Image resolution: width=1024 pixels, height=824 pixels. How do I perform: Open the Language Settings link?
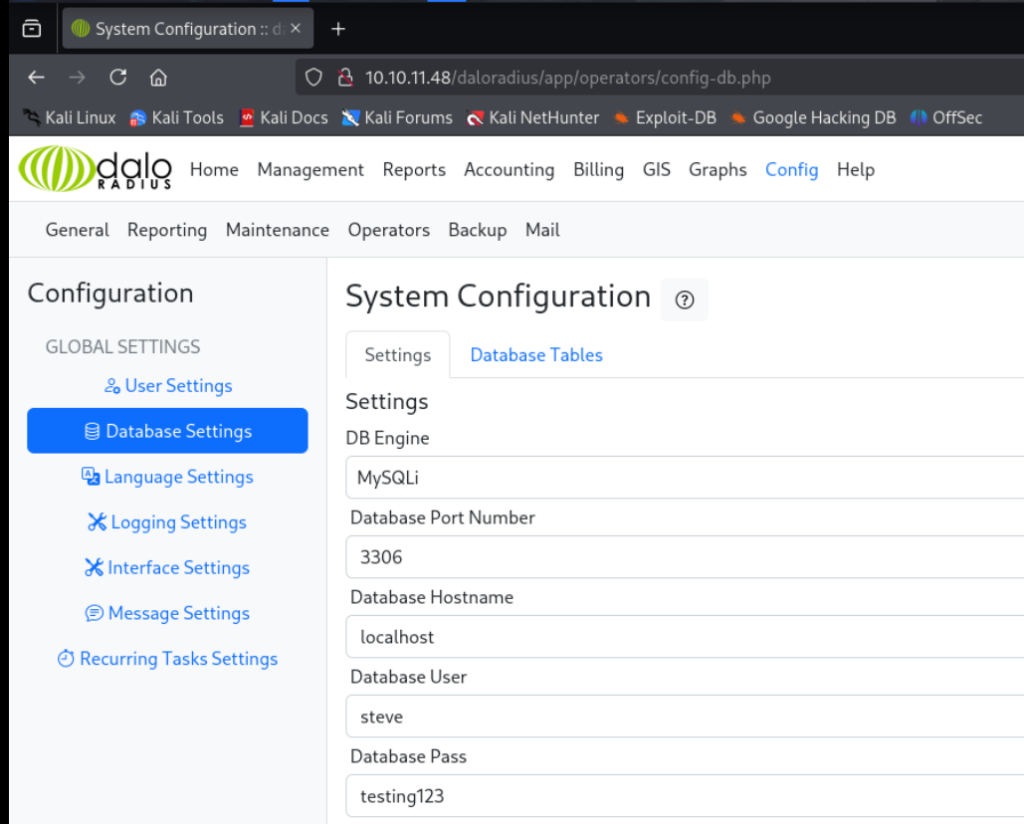click(167, 477)
